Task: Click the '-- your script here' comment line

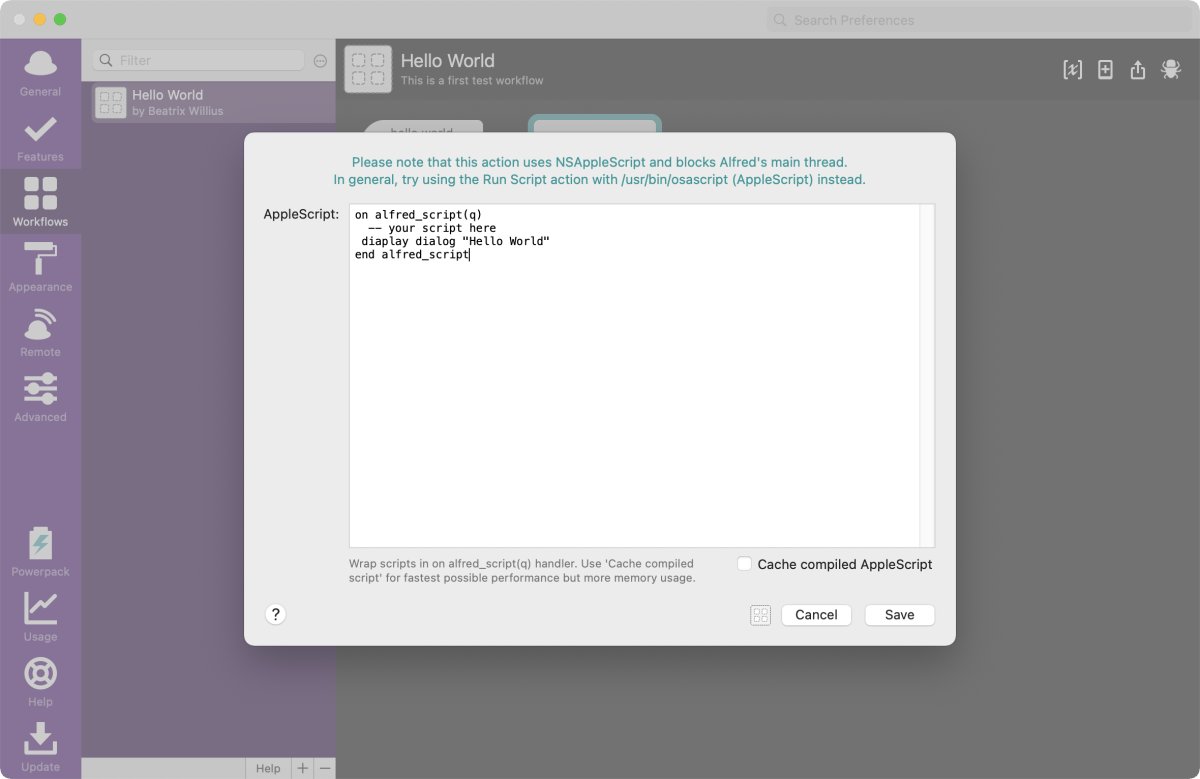Action: [x=432, y=228]
